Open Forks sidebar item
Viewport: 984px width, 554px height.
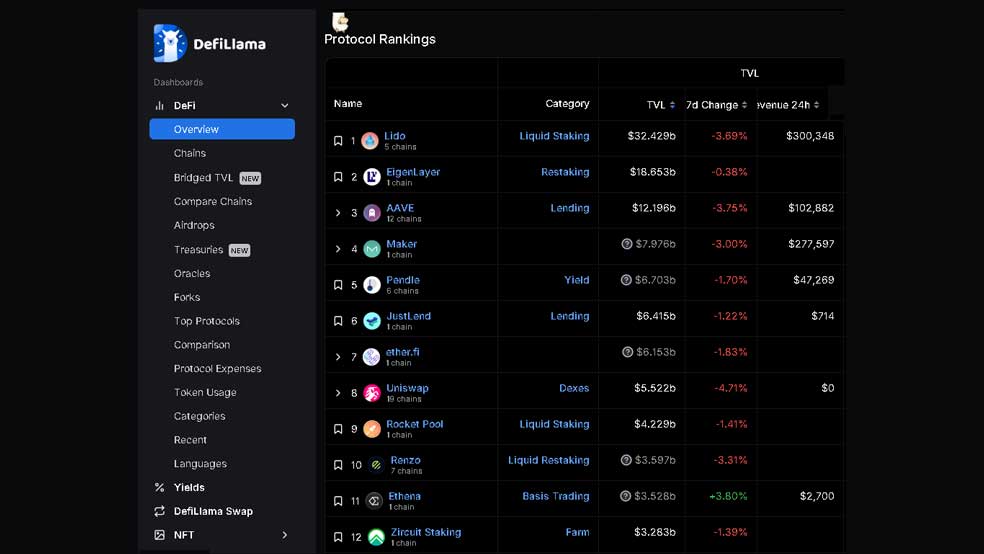[x=187, y=297]
